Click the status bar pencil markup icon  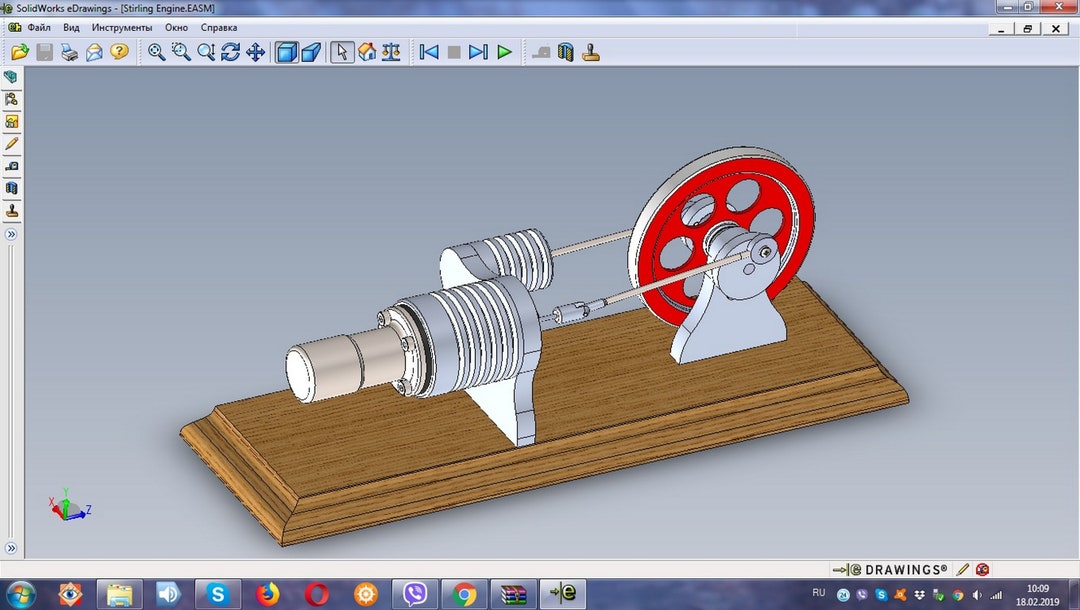tap(963, 569)
